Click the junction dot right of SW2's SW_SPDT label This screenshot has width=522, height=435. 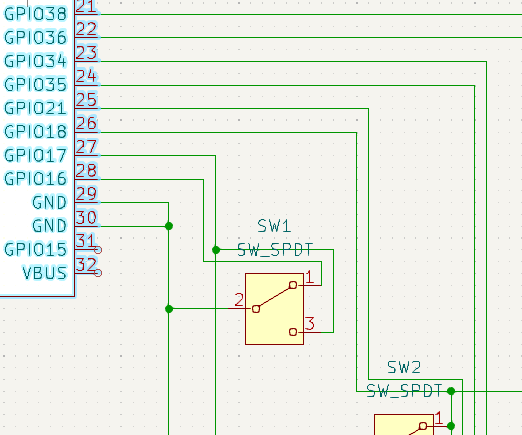tap(451, 391)
